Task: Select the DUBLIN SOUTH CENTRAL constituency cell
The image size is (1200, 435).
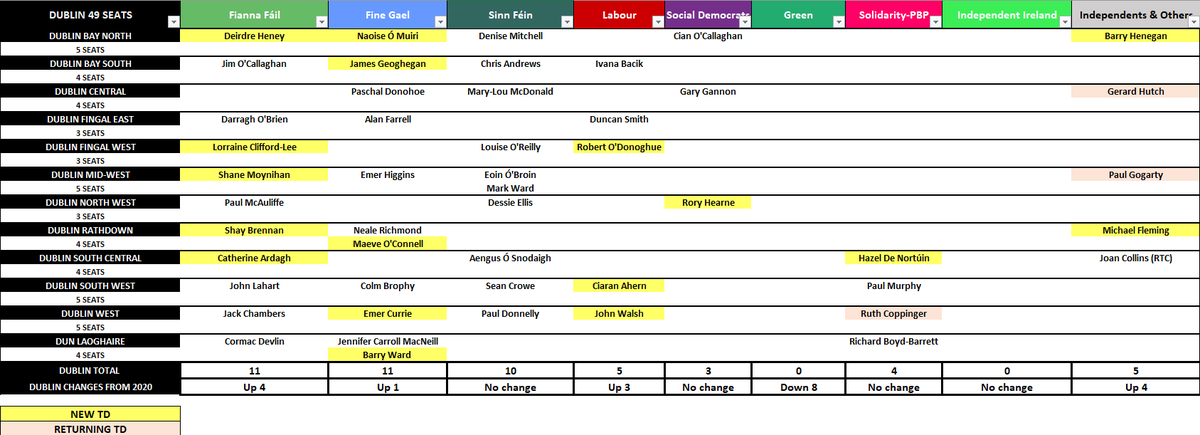Action: coord(90,258)
